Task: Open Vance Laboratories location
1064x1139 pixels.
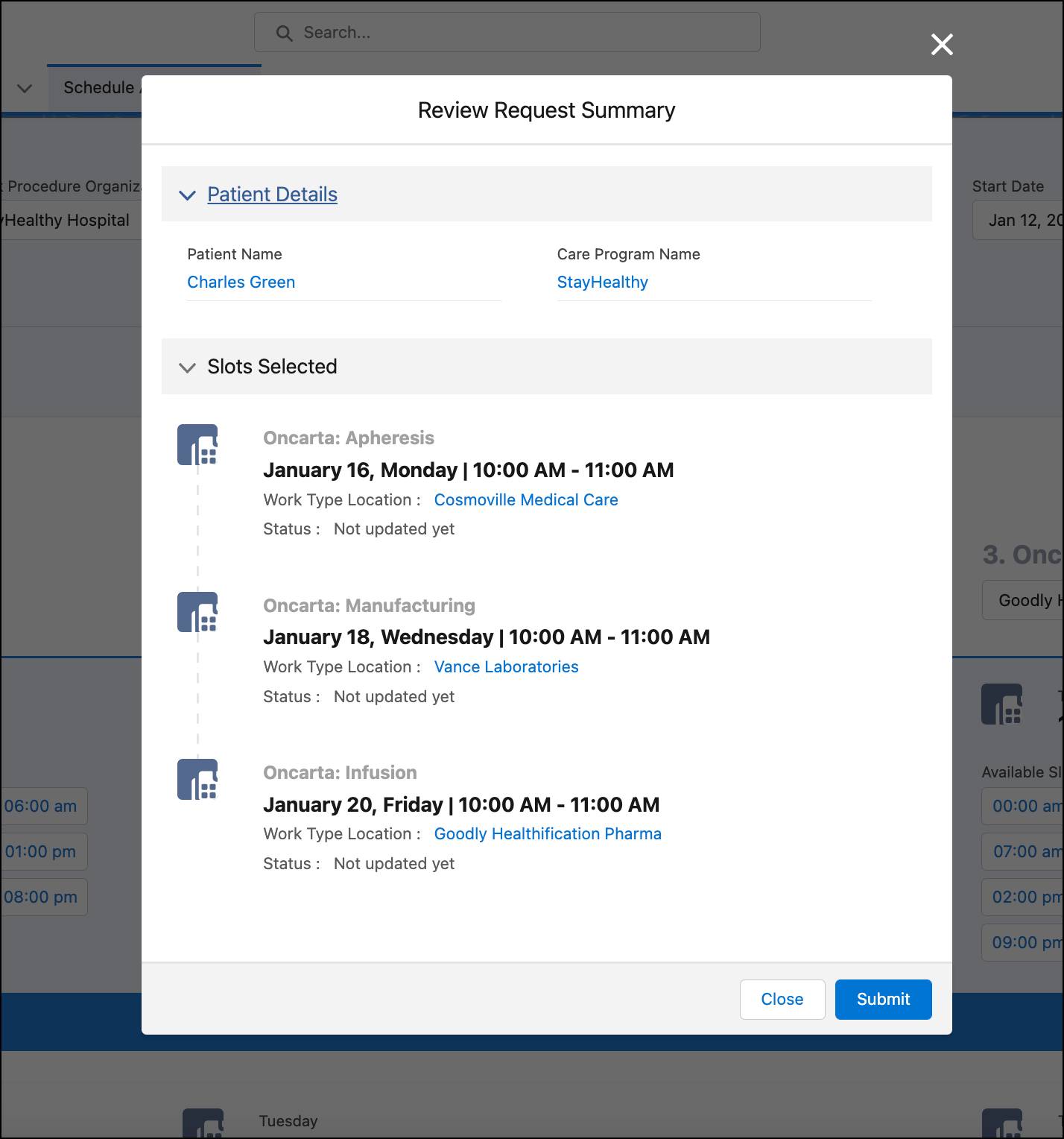Action: pyautogui.click(x=506, y=666)
